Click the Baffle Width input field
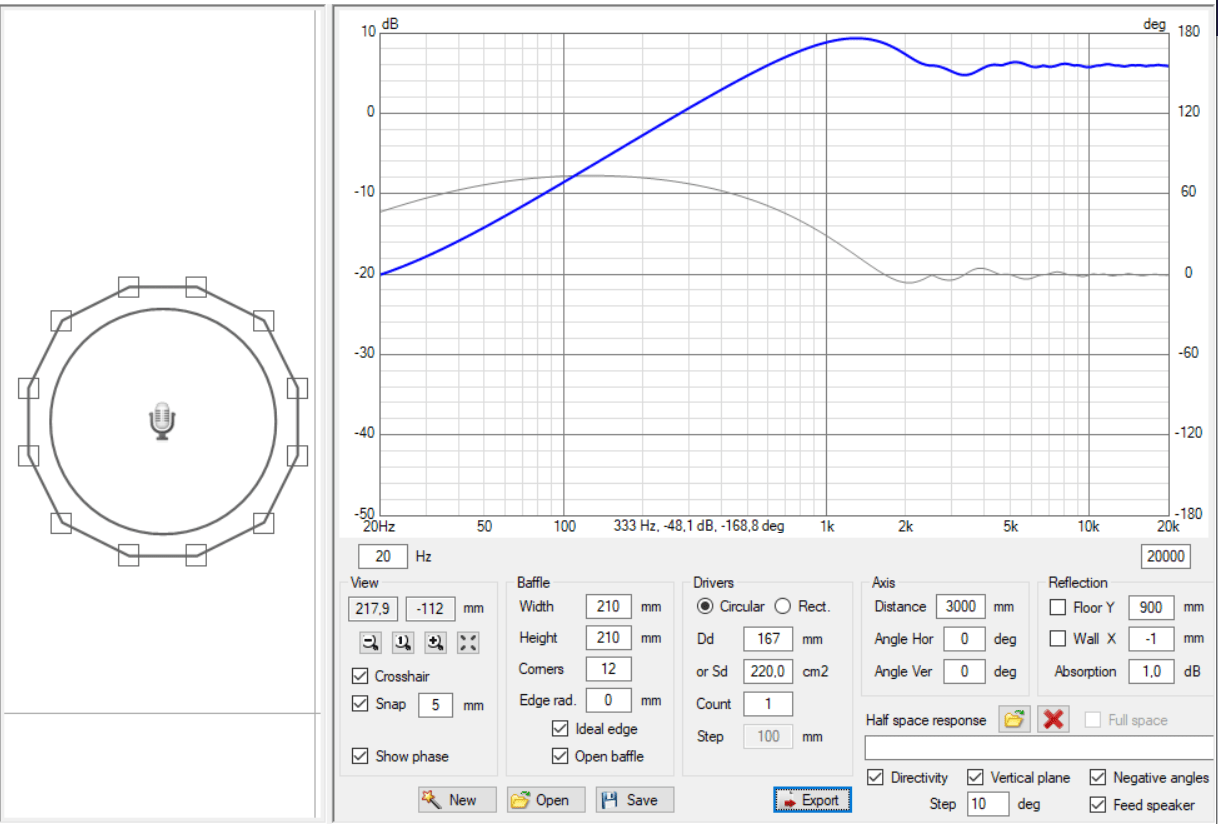1218x824 pixels. coord(609,606)
